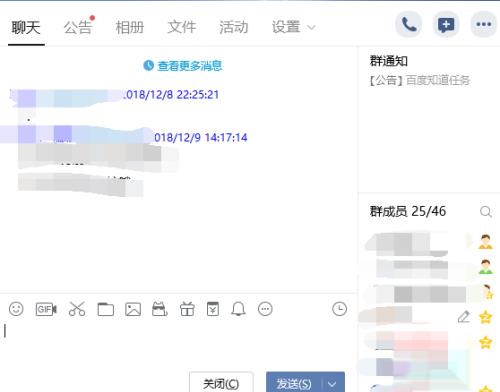Click the orange member avatar icon
Viewport: 500px width, 392px height.
point(485,241)
